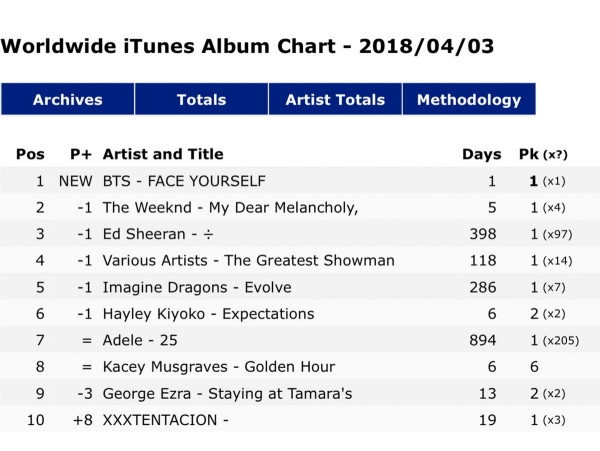Viewport: 600px width, 451px height.
Task: Click the Days column header
Action: click(x=481, y=155)
